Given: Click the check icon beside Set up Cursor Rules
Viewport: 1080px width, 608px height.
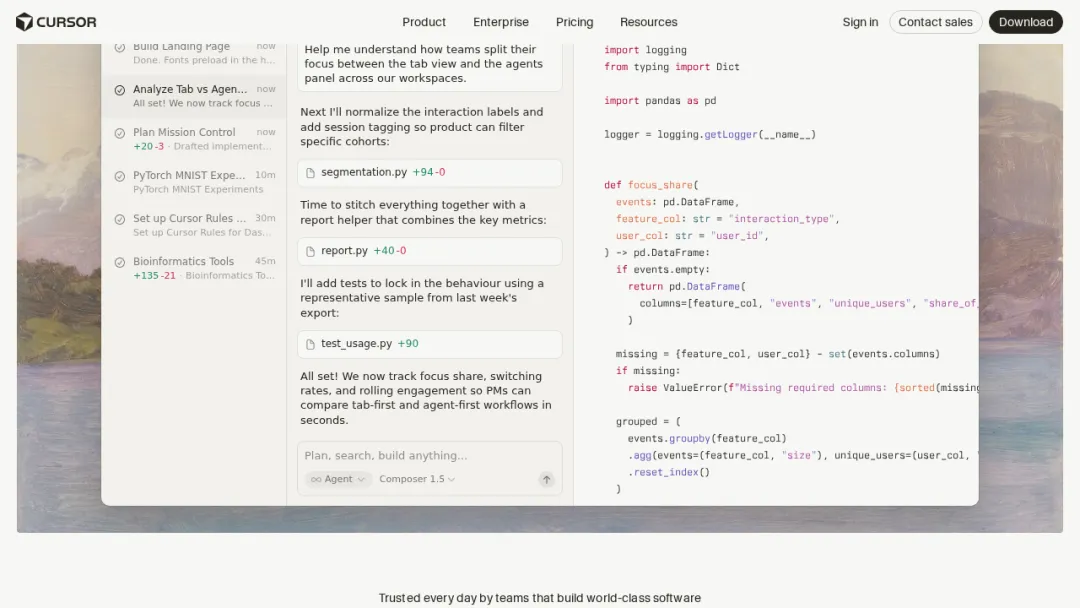Looking at the screenshot, I should click(x=120, y=219).
